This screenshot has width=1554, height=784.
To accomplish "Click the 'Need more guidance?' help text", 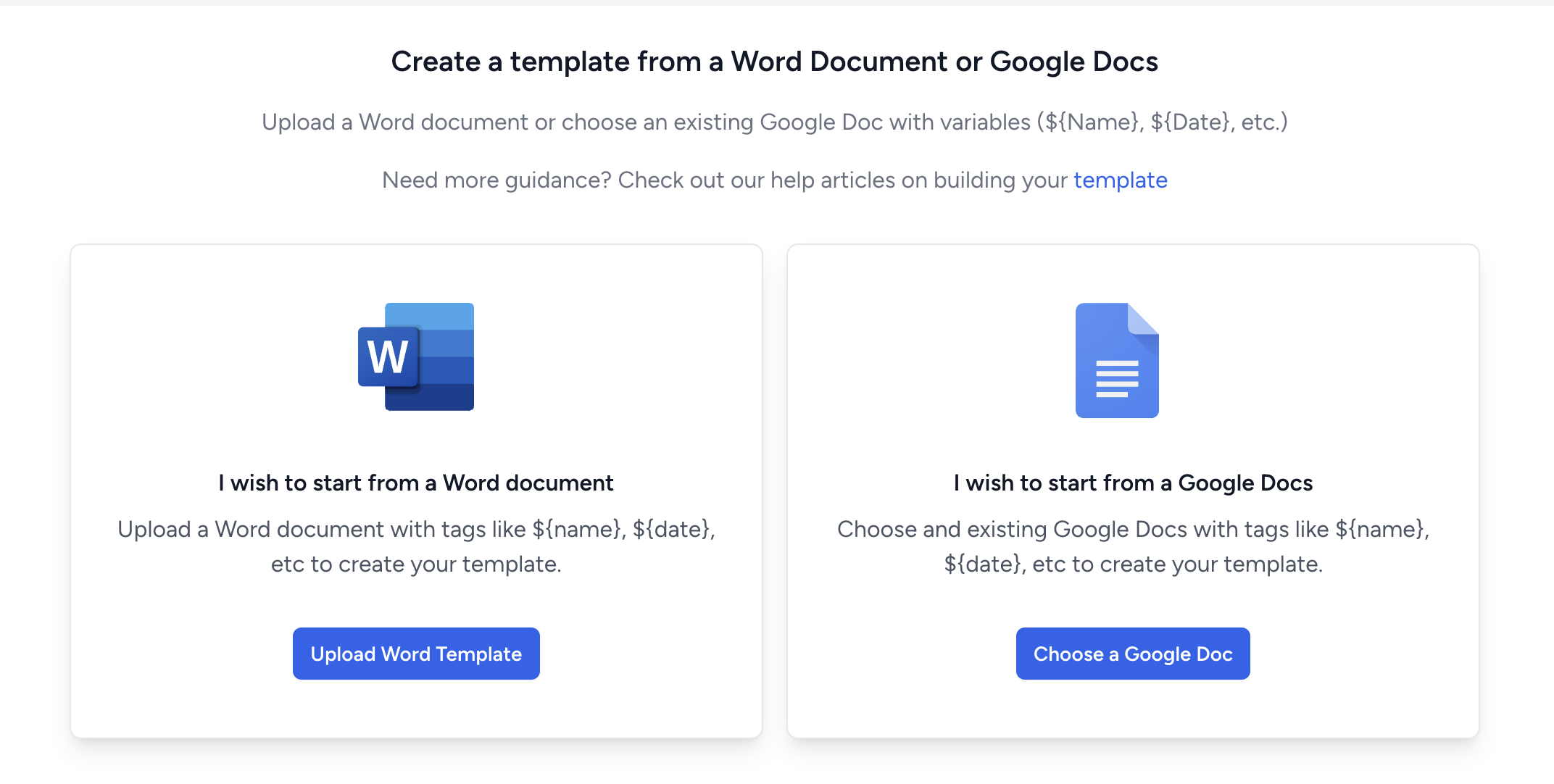I will point(775,180).
